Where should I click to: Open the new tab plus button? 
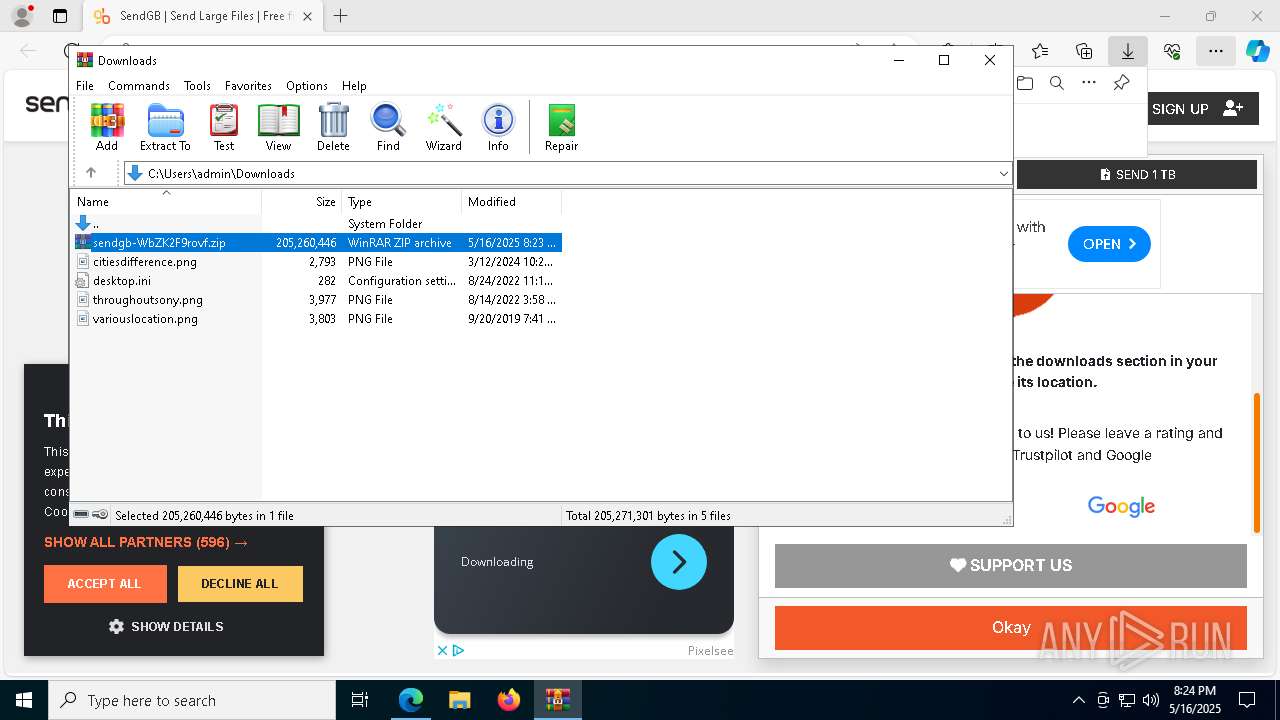[341, 16]
